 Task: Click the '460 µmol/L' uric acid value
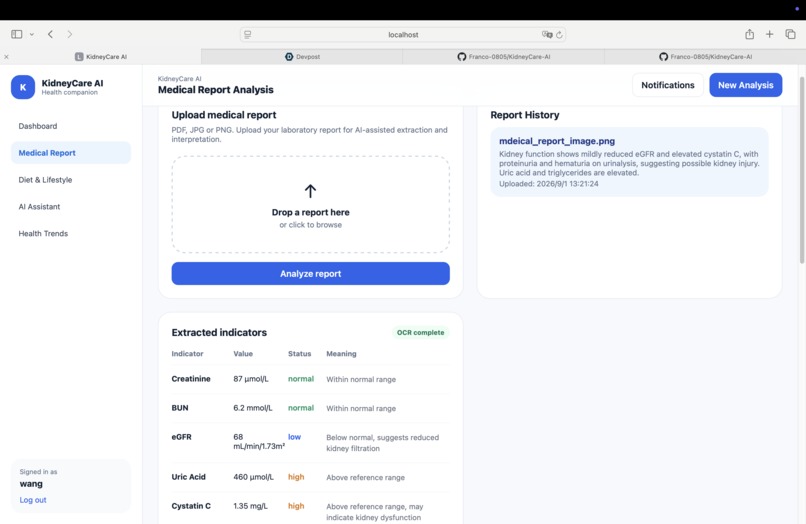253,477
